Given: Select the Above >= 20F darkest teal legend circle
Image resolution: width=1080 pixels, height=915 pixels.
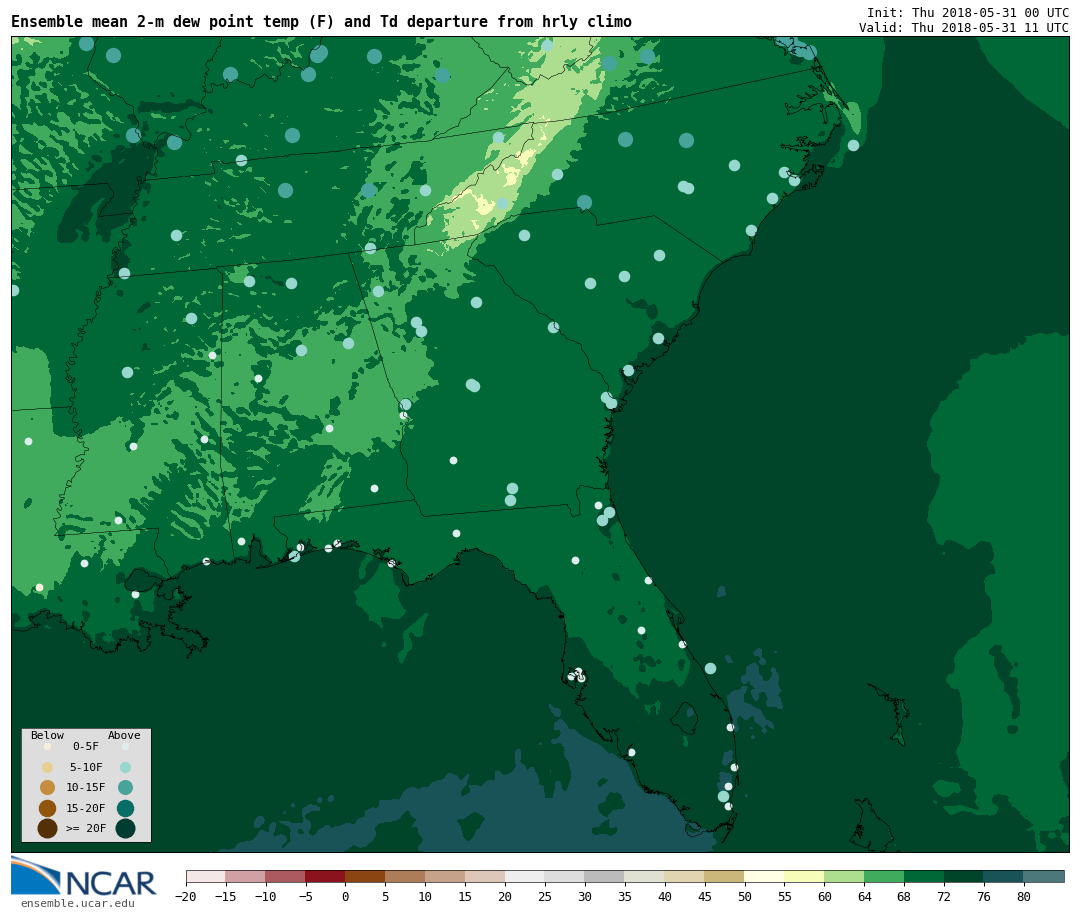Looking at the screenshot, I should pyautogui.click(x=125, y=828).
